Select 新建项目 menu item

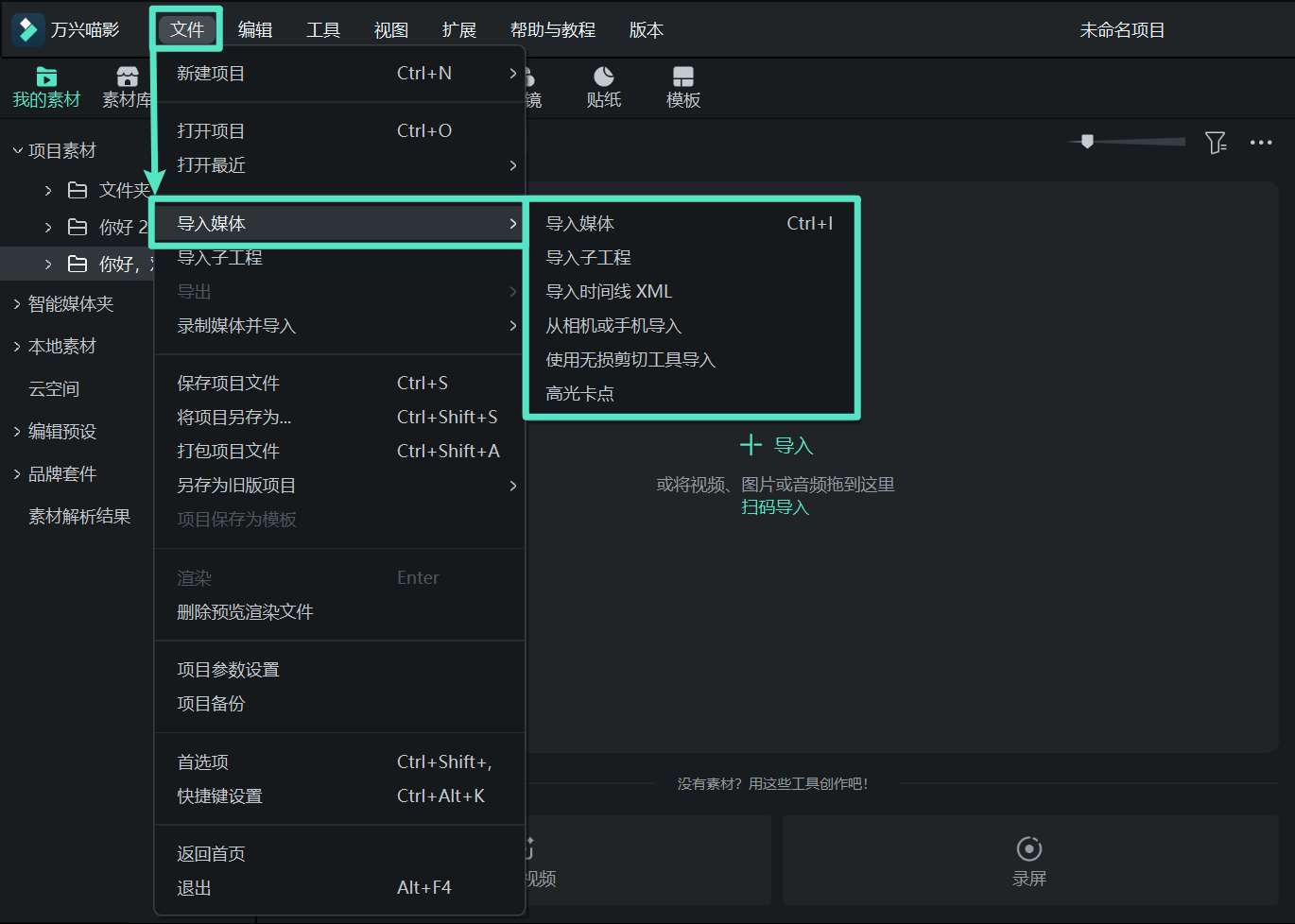[339, 74]
